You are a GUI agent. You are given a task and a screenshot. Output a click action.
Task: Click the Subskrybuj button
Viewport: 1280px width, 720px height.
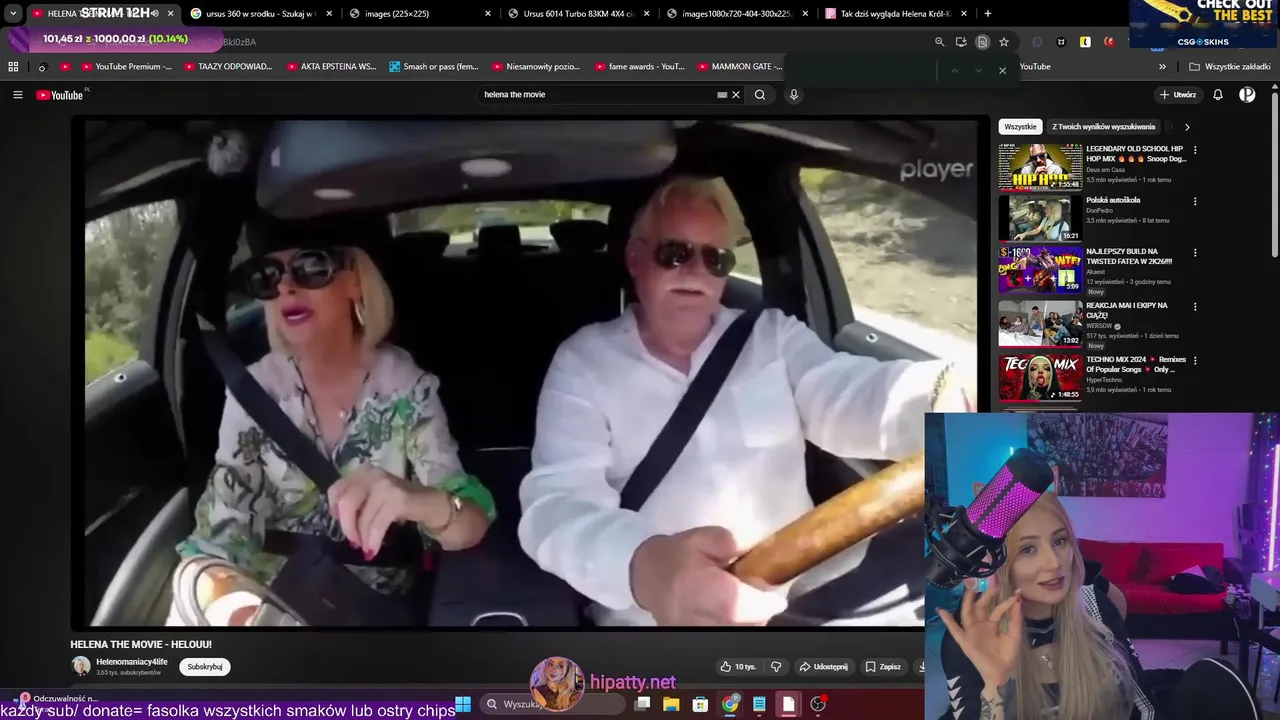tap(205, 667)
